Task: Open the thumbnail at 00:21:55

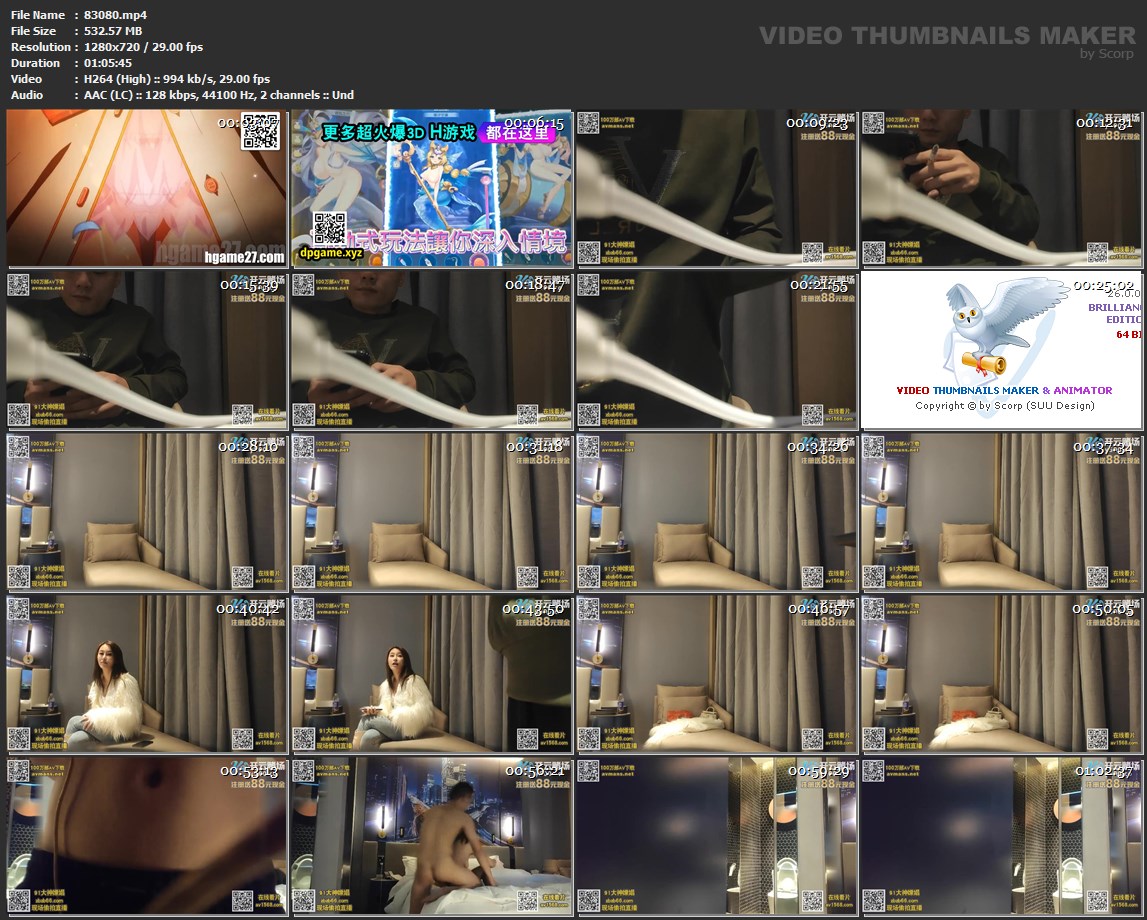Action: [716, 350]
